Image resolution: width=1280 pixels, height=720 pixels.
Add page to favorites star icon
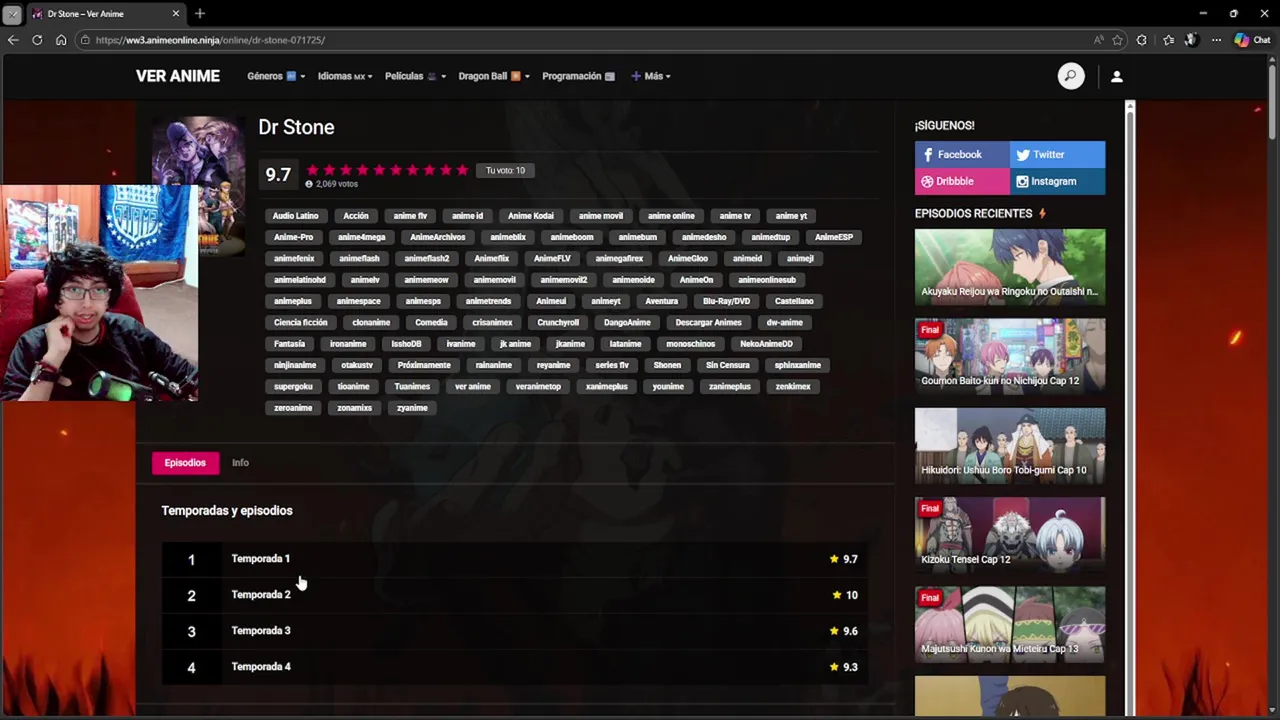tap(1117, 40)
